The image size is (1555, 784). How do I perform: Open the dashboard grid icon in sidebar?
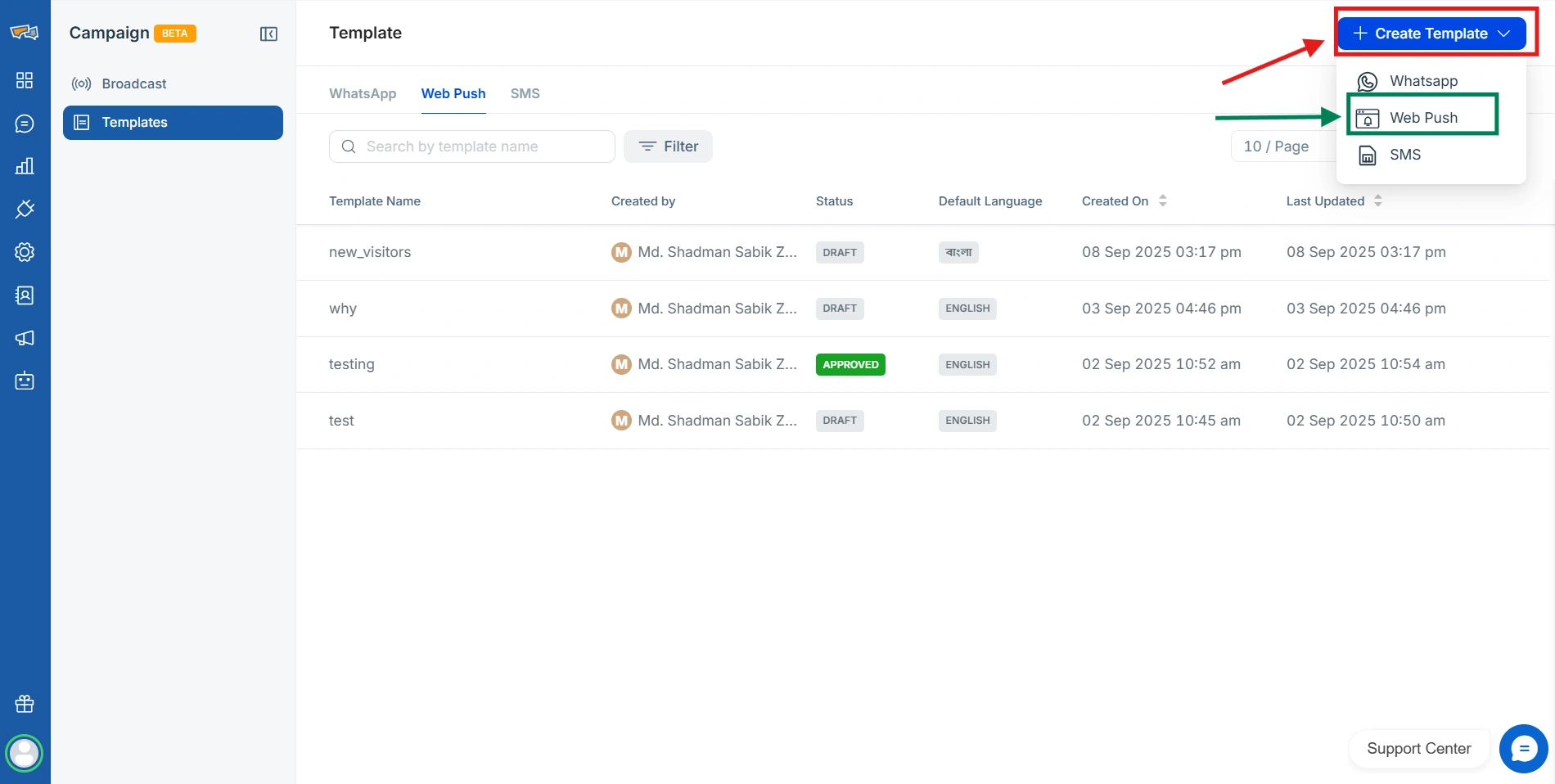tap(25, 80)
